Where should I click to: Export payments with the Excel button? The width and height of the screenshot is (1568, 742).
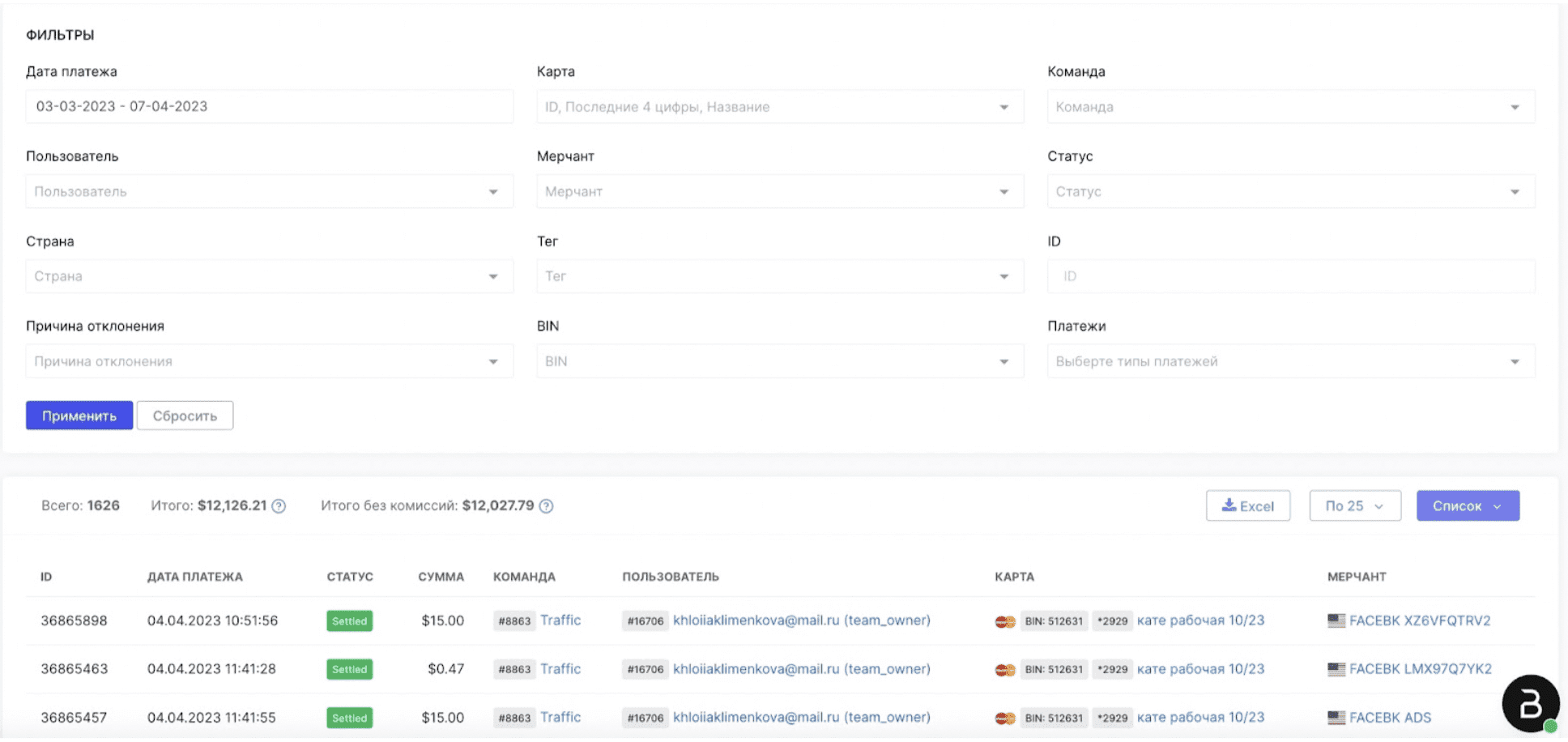[1248, 506]
